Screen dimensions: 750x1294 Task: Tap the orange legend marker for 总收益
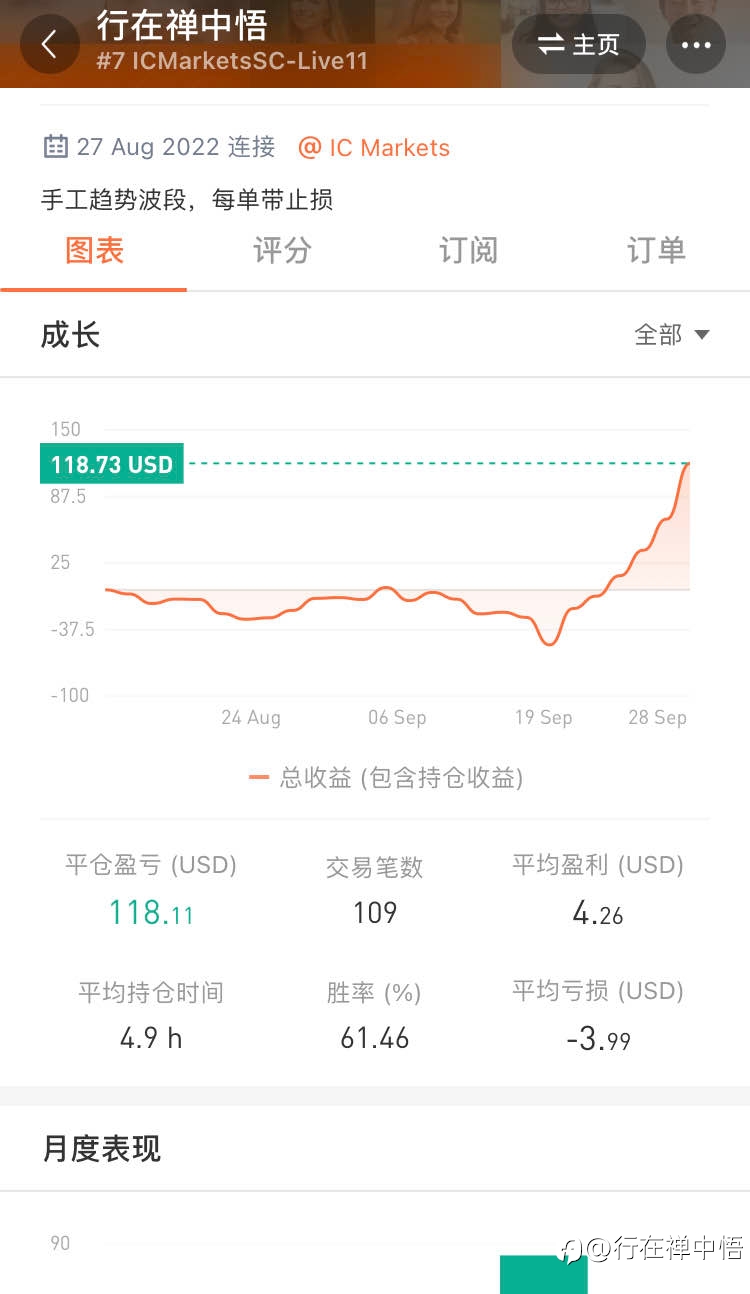(259, 778)
